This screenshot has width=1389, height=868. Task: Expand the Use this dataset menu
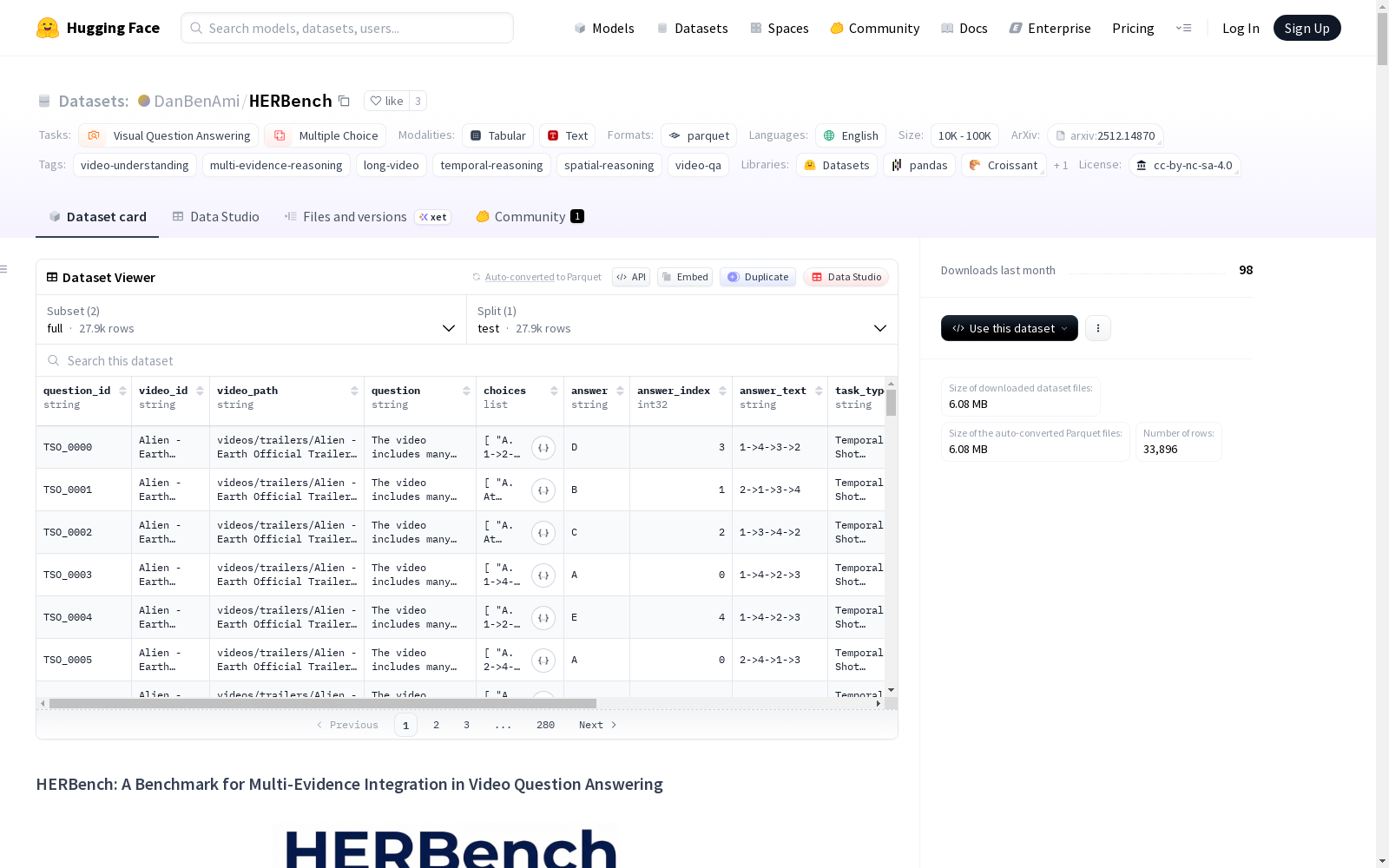tap(1010, 328)
